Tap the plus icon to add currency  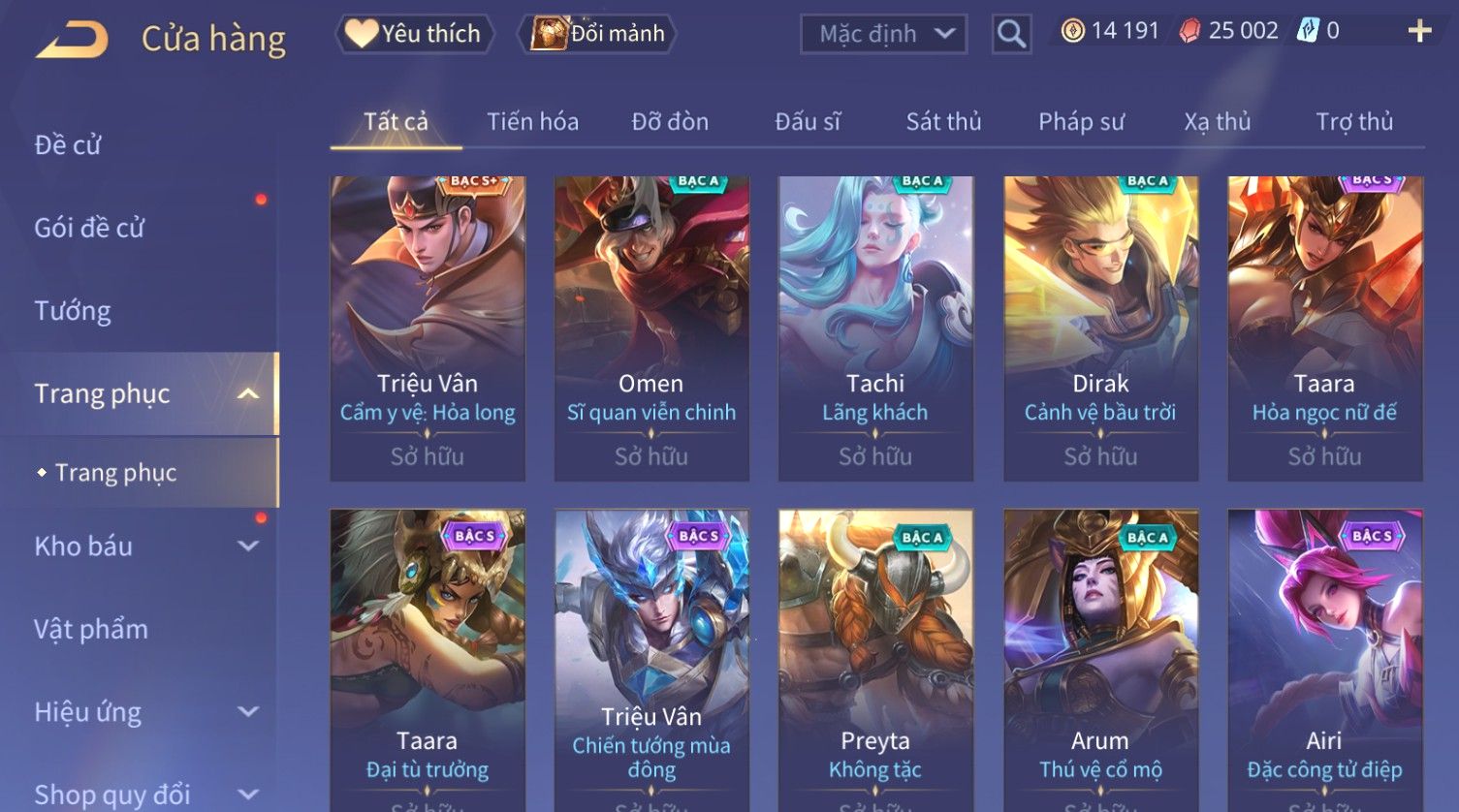(1419, 31)
